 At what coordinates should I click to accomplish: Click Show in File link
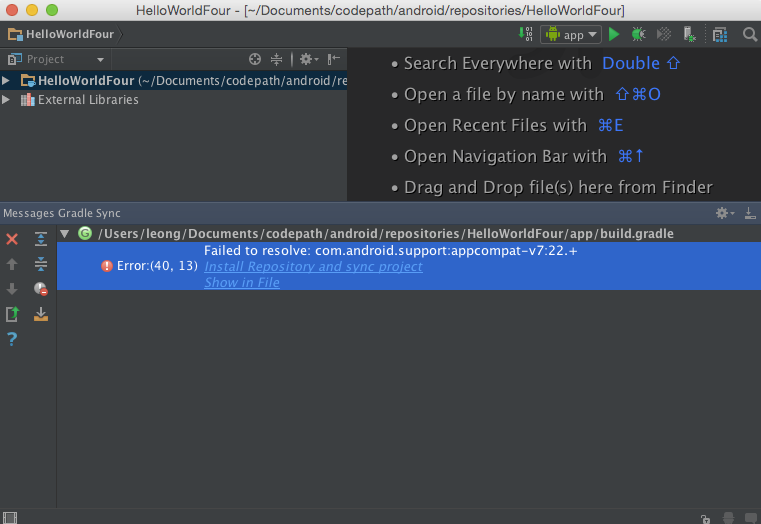click(x=242, y=282)
